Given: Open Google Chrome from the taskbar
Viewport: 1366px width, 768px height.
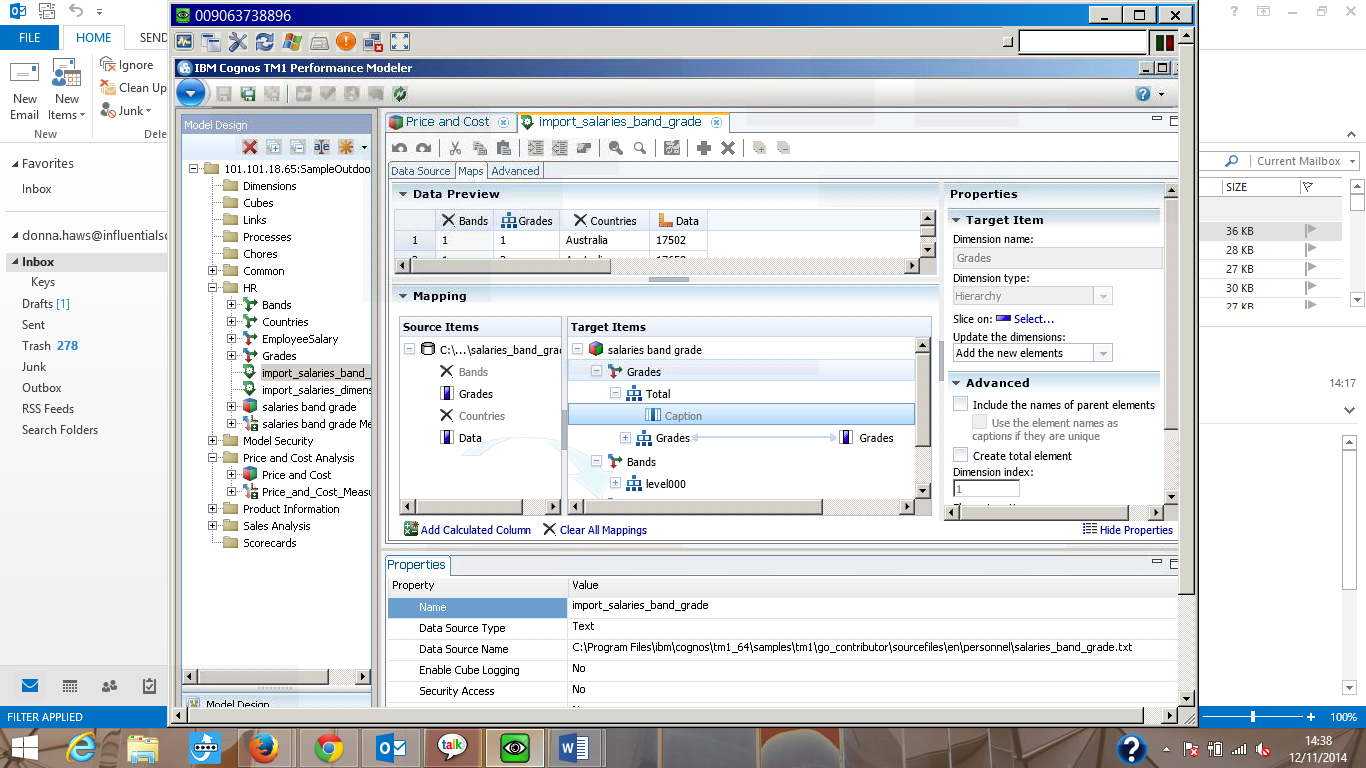Looking at the screenshot, I should (328, 747).
